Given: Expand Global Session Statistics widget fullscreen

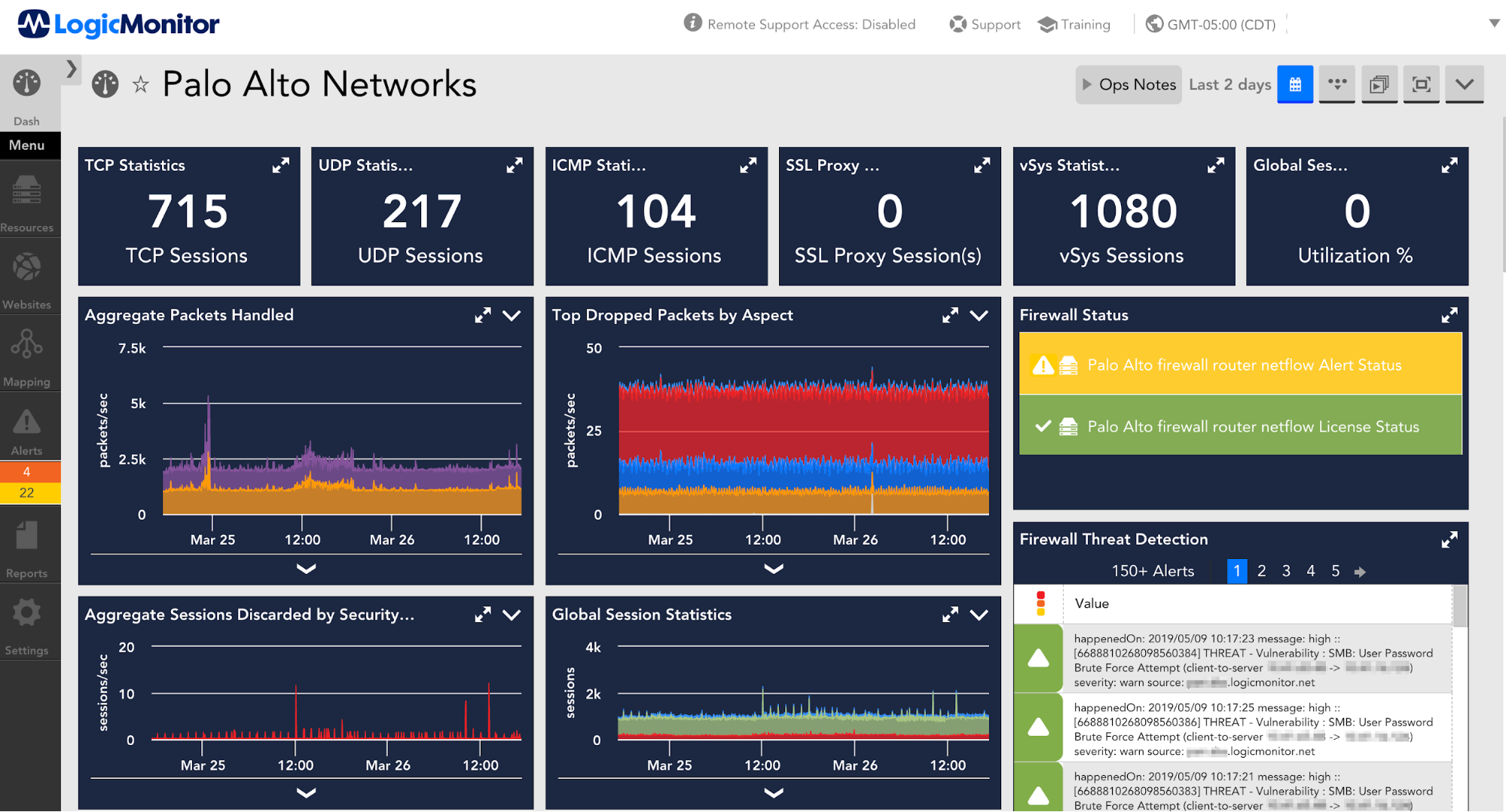Looking at the screenshot, I should (950, 615).
